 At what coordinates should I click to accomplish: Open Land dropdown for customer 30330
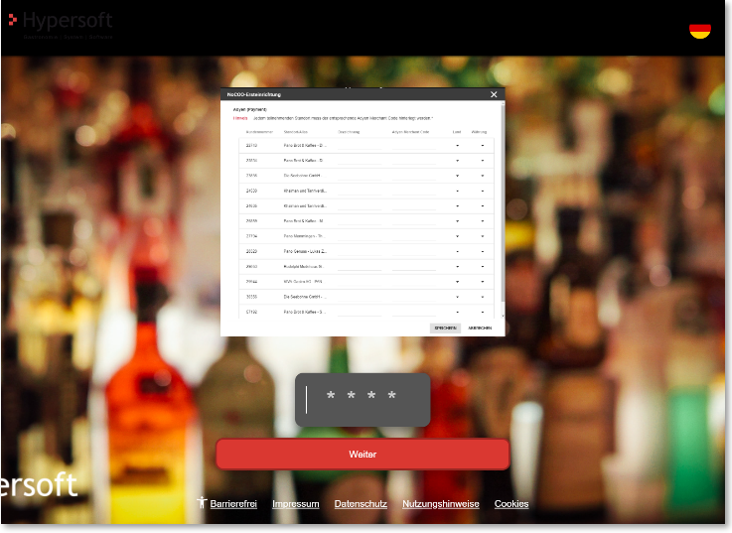[x=457, y=297]
